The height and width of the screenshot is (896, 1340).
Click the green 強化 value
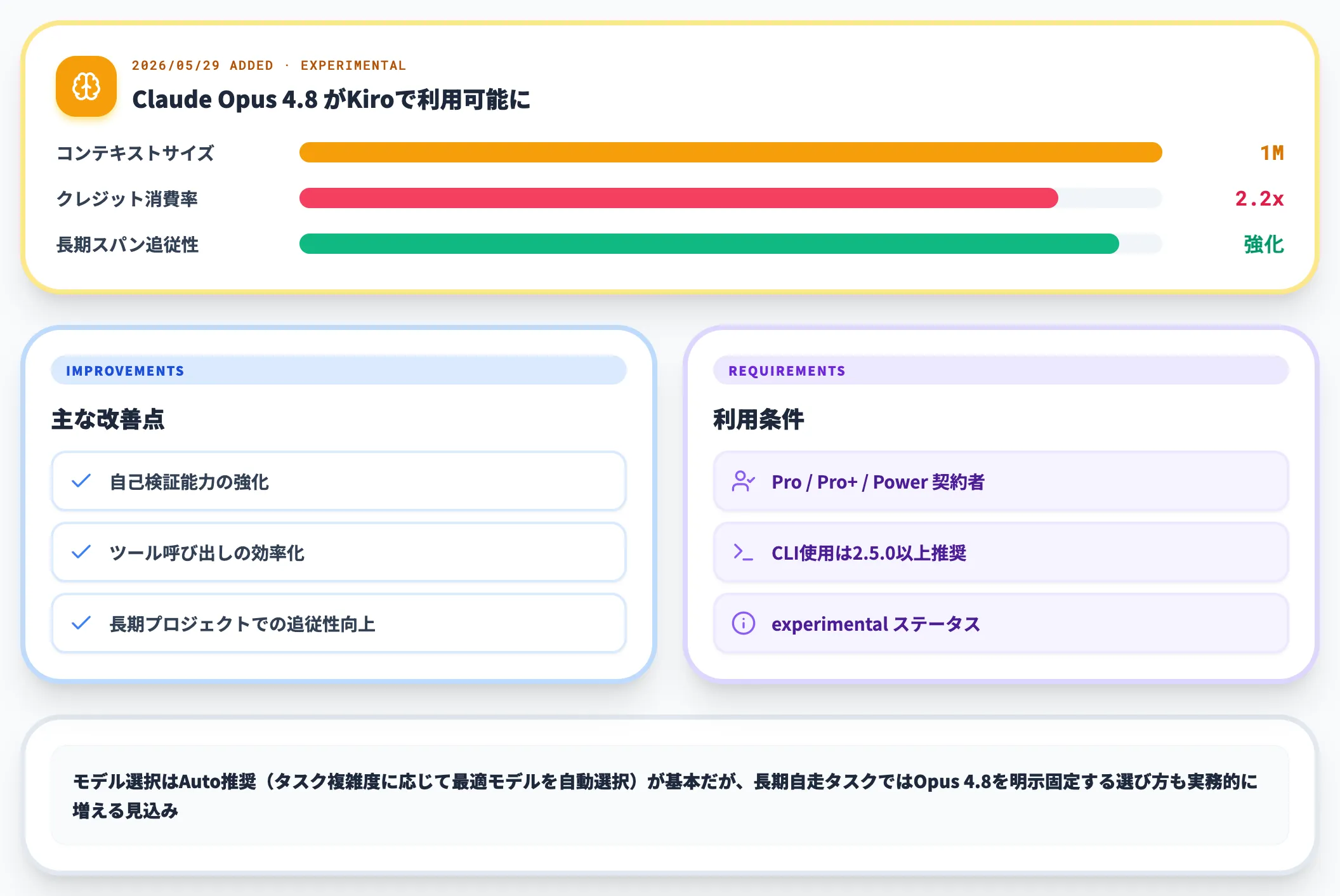click(x=1264, y=244)
